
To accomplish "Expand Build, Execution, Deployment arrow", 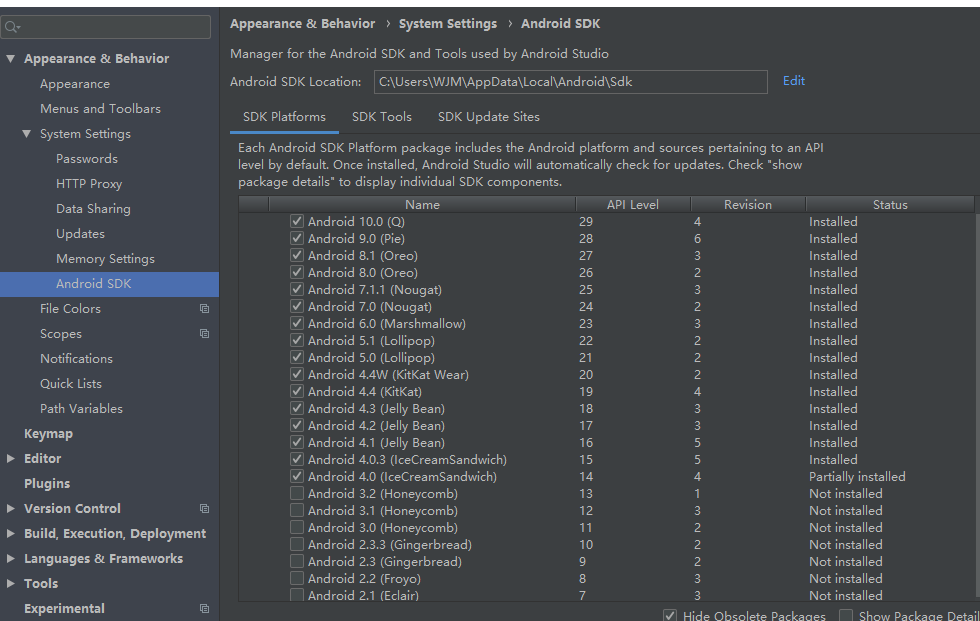I will point(11,534).
